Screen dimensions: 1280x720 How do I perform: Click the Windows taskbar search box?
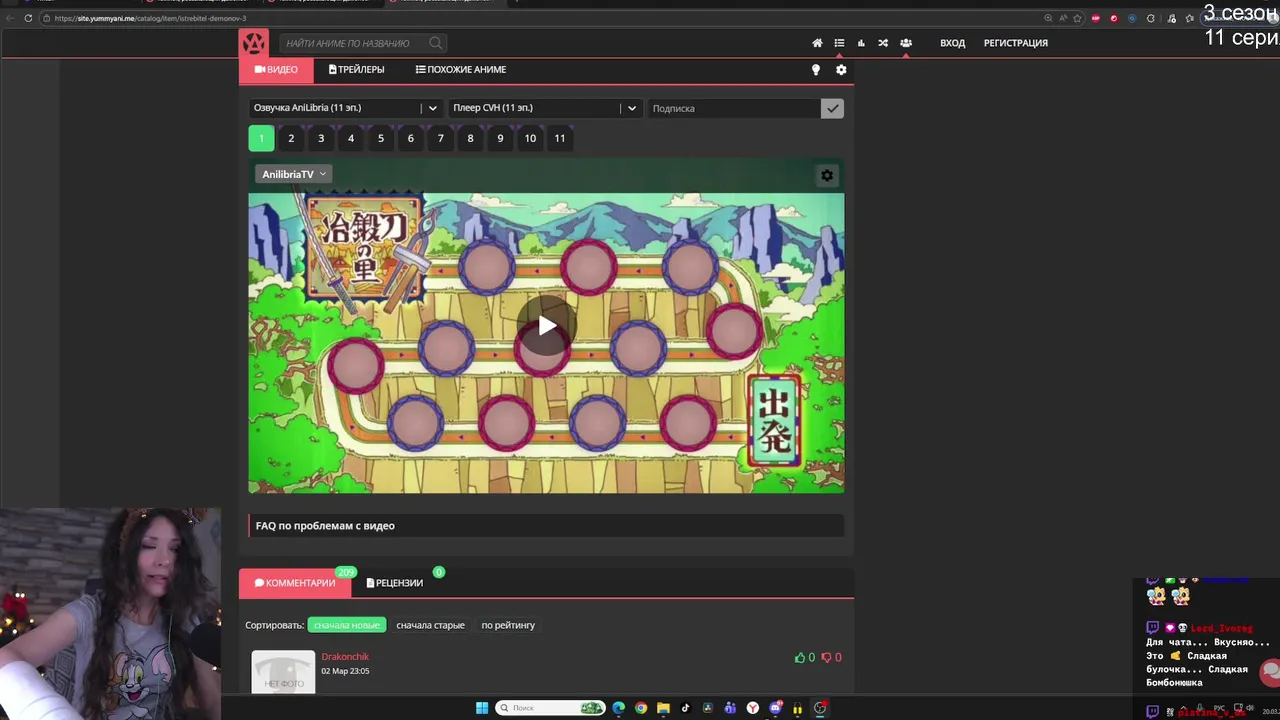[550, 708]
